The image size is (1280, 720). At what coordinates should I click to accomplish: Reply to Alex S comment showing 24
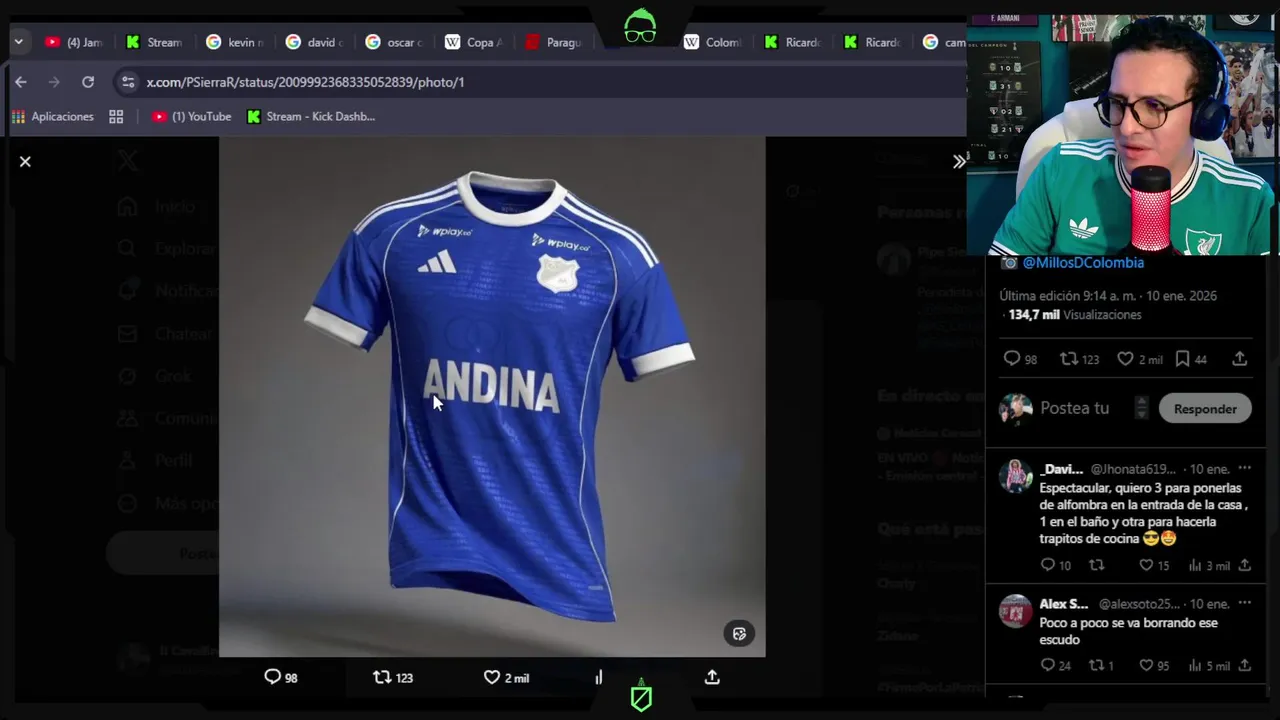[1055, 665]
